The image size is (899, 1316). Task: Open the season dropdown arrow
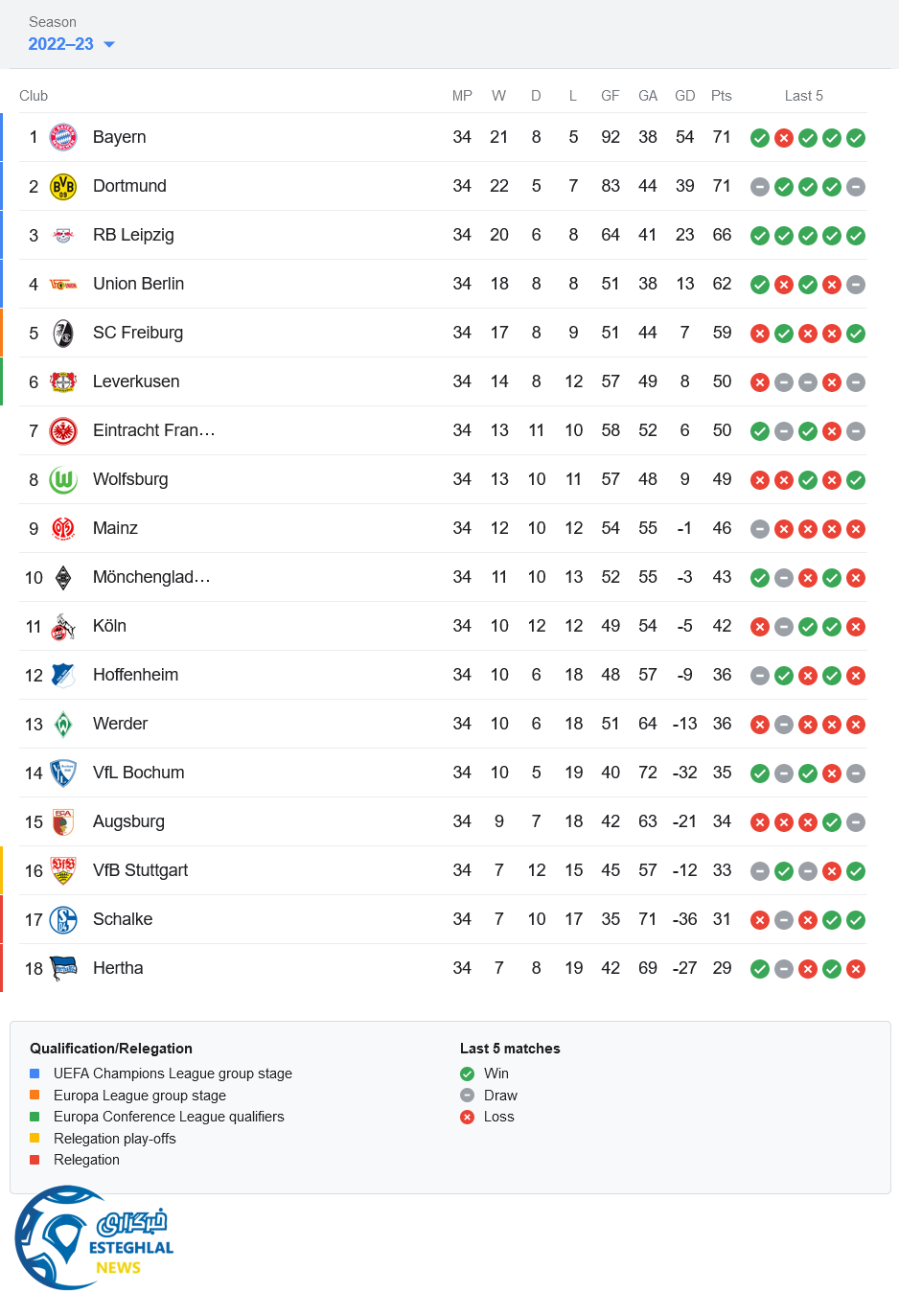109,44
